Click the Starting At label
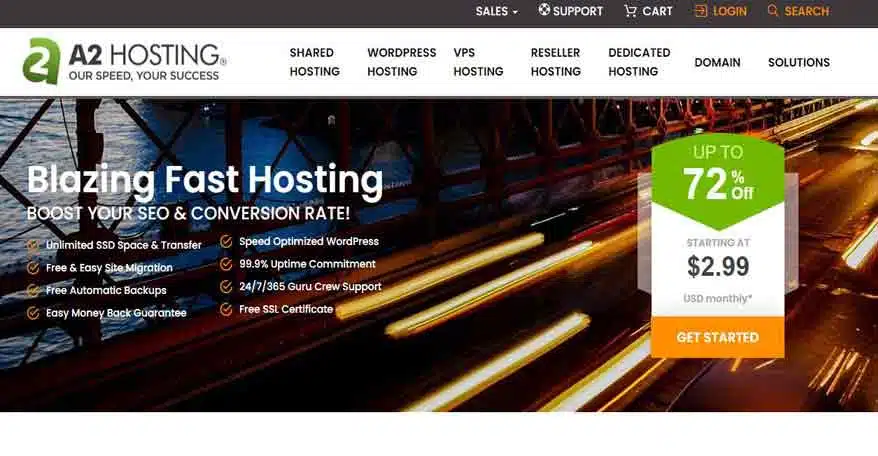878x456 pixels. click(718, 243)
